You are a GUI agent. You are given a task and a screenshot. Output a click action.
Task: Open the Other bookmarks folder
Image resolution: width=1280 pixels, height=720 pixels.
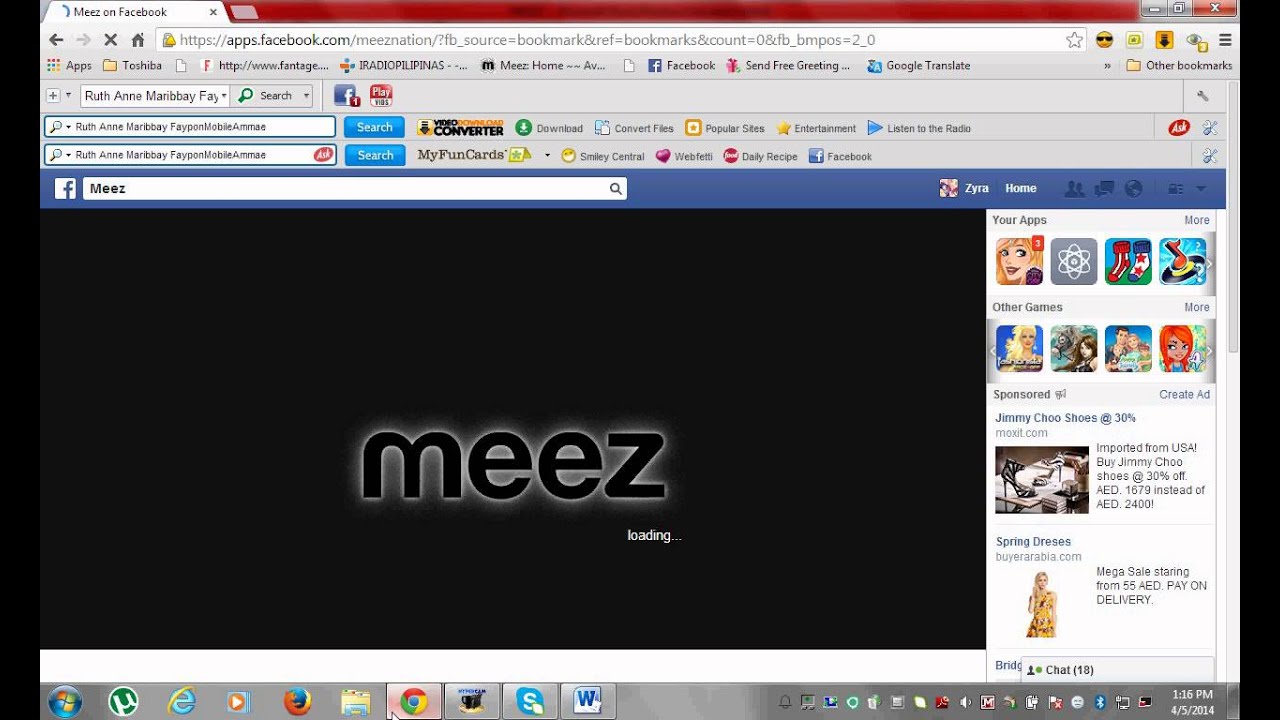(x=1178, y=66)
